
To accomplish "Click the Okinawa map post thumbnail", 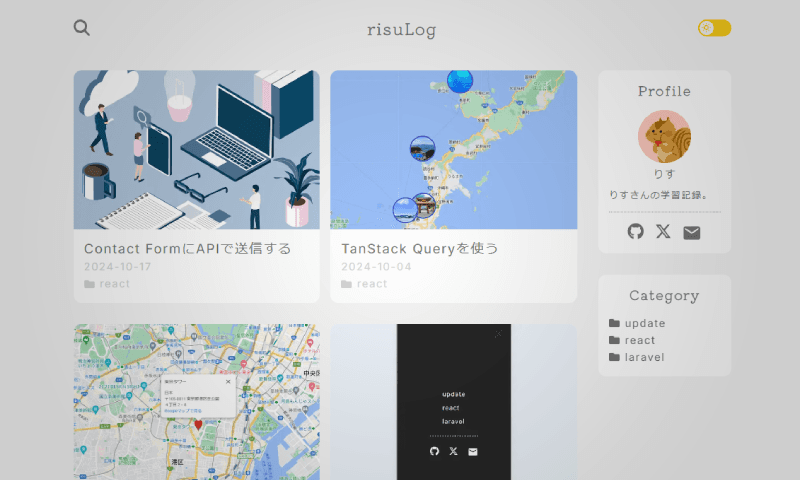I will click(x=453, y=150).
